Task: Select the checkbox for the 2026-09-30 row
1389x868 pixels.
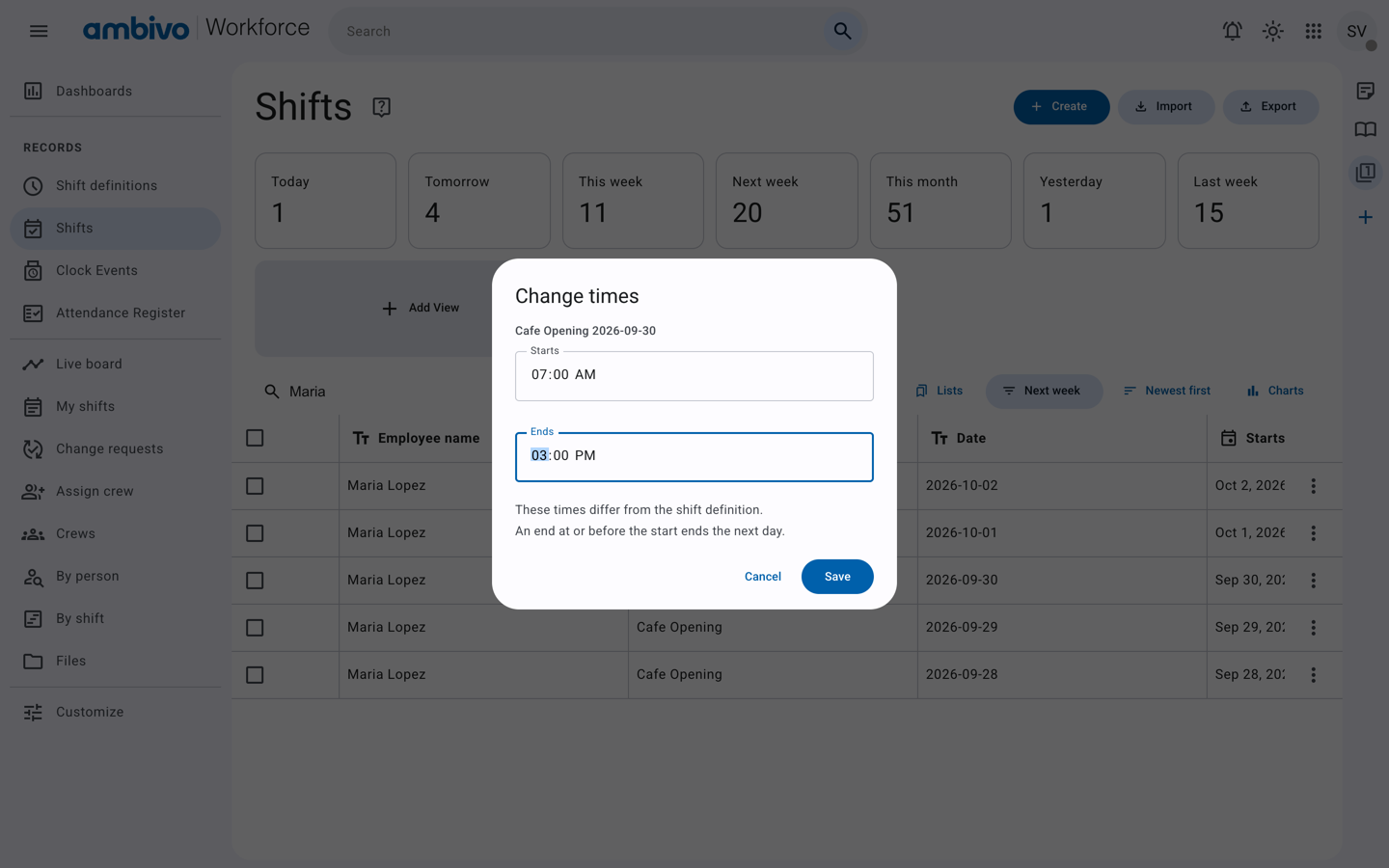Action: (x=255, y=581)
